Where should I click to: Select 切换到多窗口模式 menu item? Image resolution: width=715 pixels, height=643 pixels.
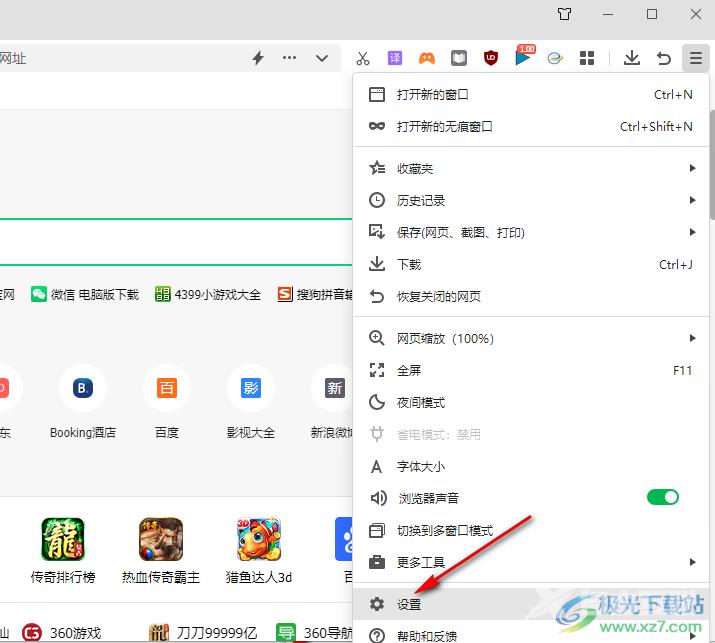[531, 530]
